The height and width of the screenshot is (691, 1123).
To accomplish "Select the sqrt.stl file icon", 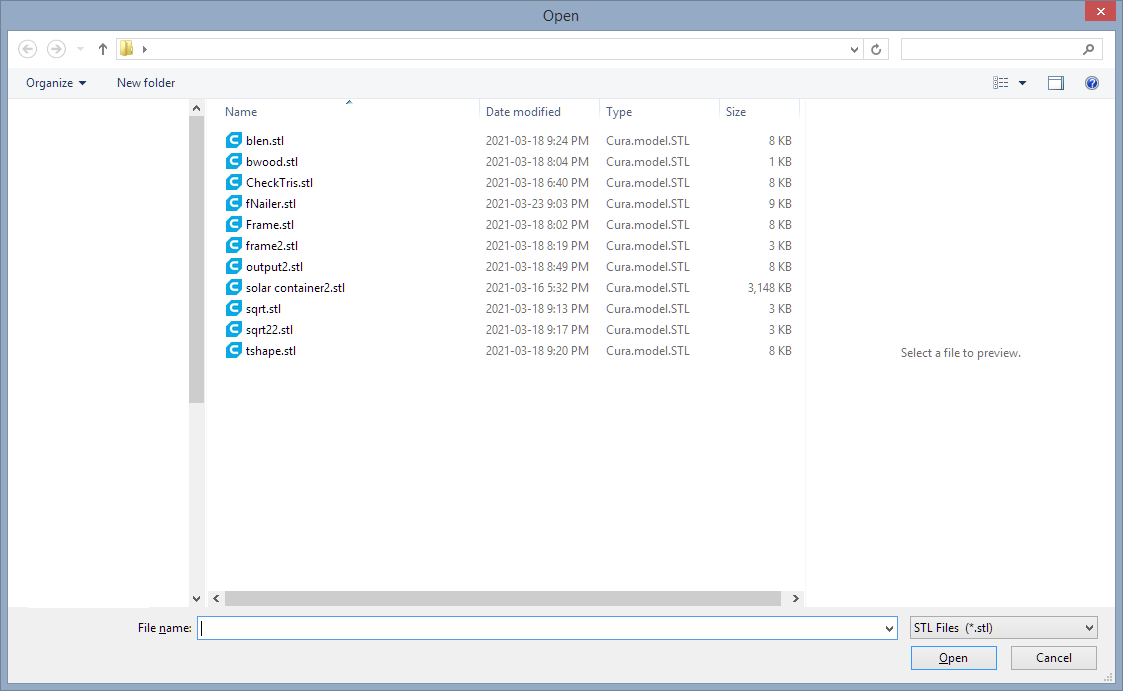I will click(x=233, y=309).
